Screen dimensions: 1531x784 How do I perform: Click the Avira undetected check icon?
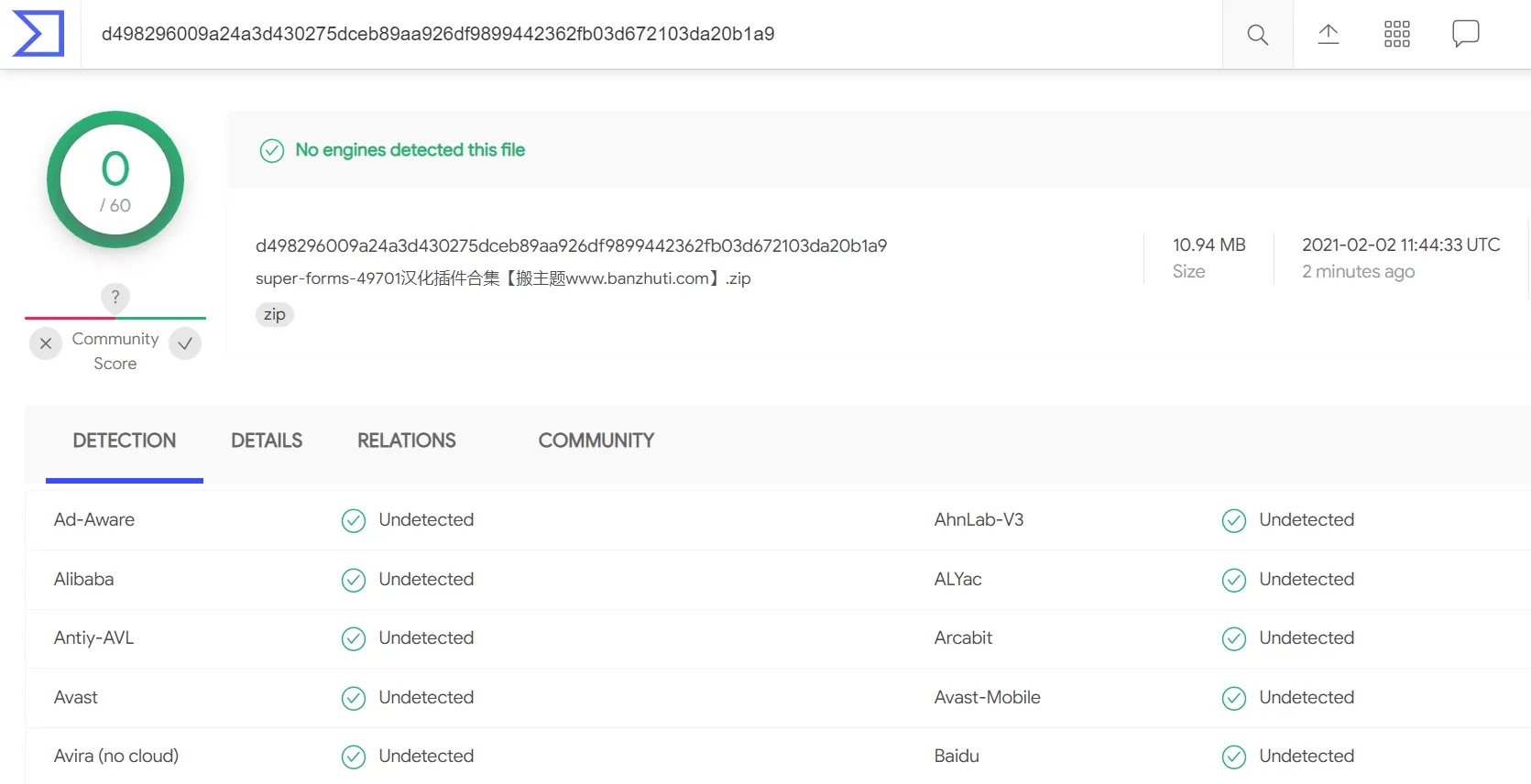click(354, 757)
